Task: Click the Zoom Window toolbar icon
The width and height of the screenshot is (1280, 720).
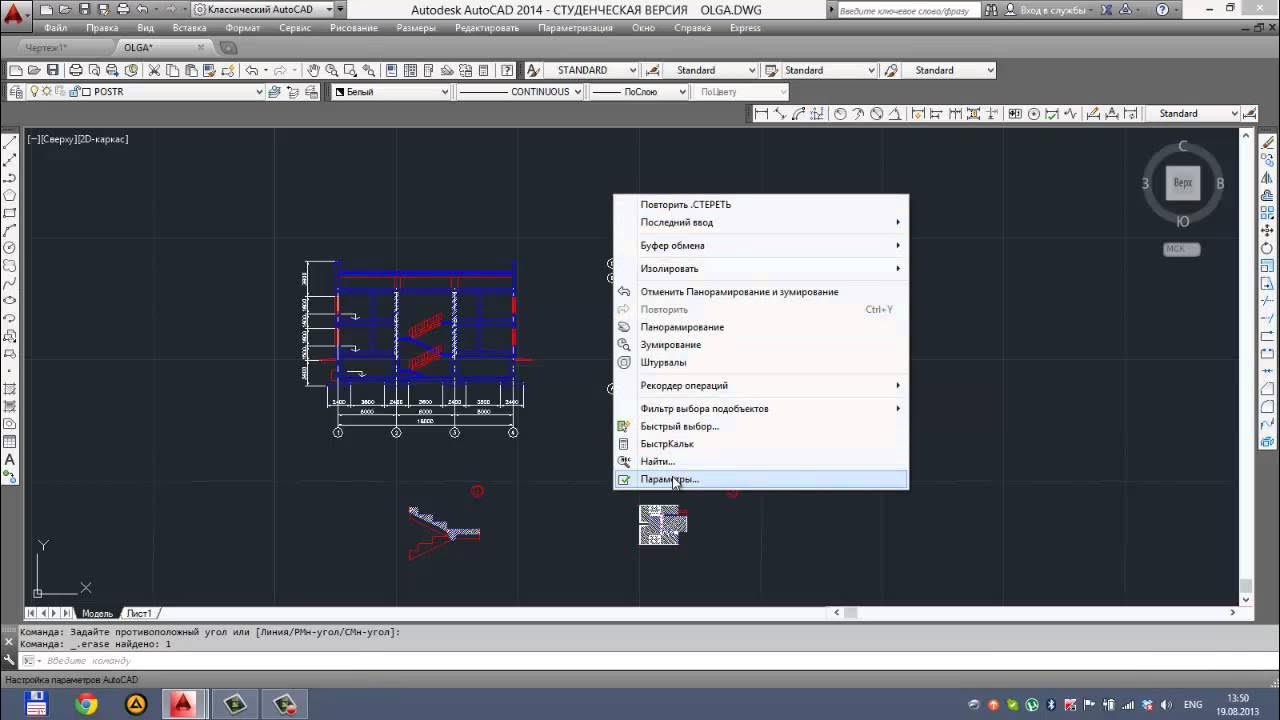Action: pyautogui.click(x=350, y=70)
